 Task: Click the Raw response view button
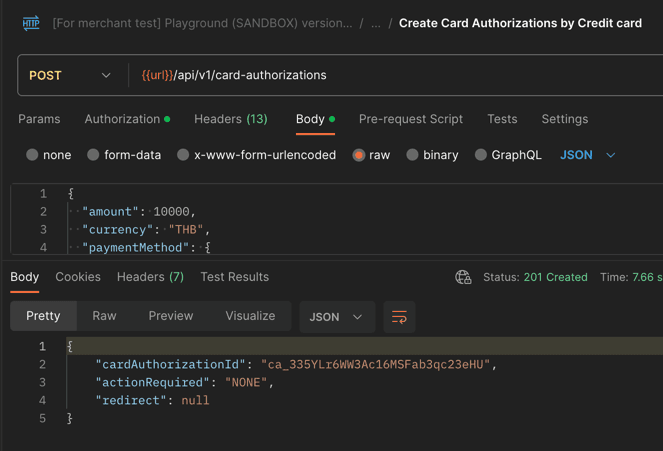104,316
